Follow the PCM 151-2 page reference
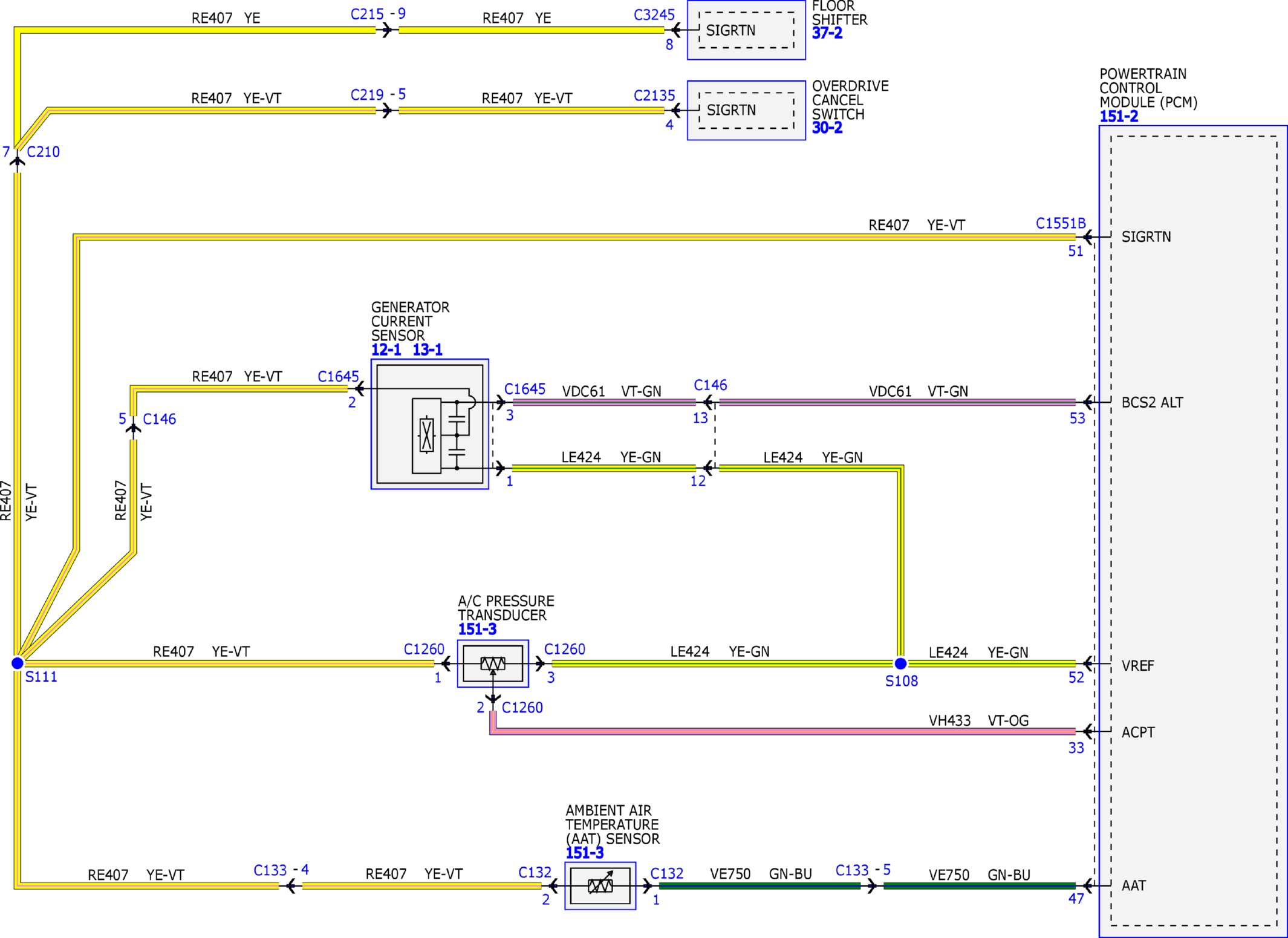Screen dimensions: 1288x938 [x=1118, y=116]
